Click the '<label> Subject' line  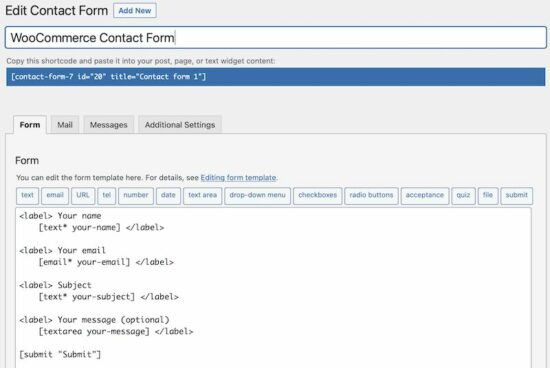55,285
